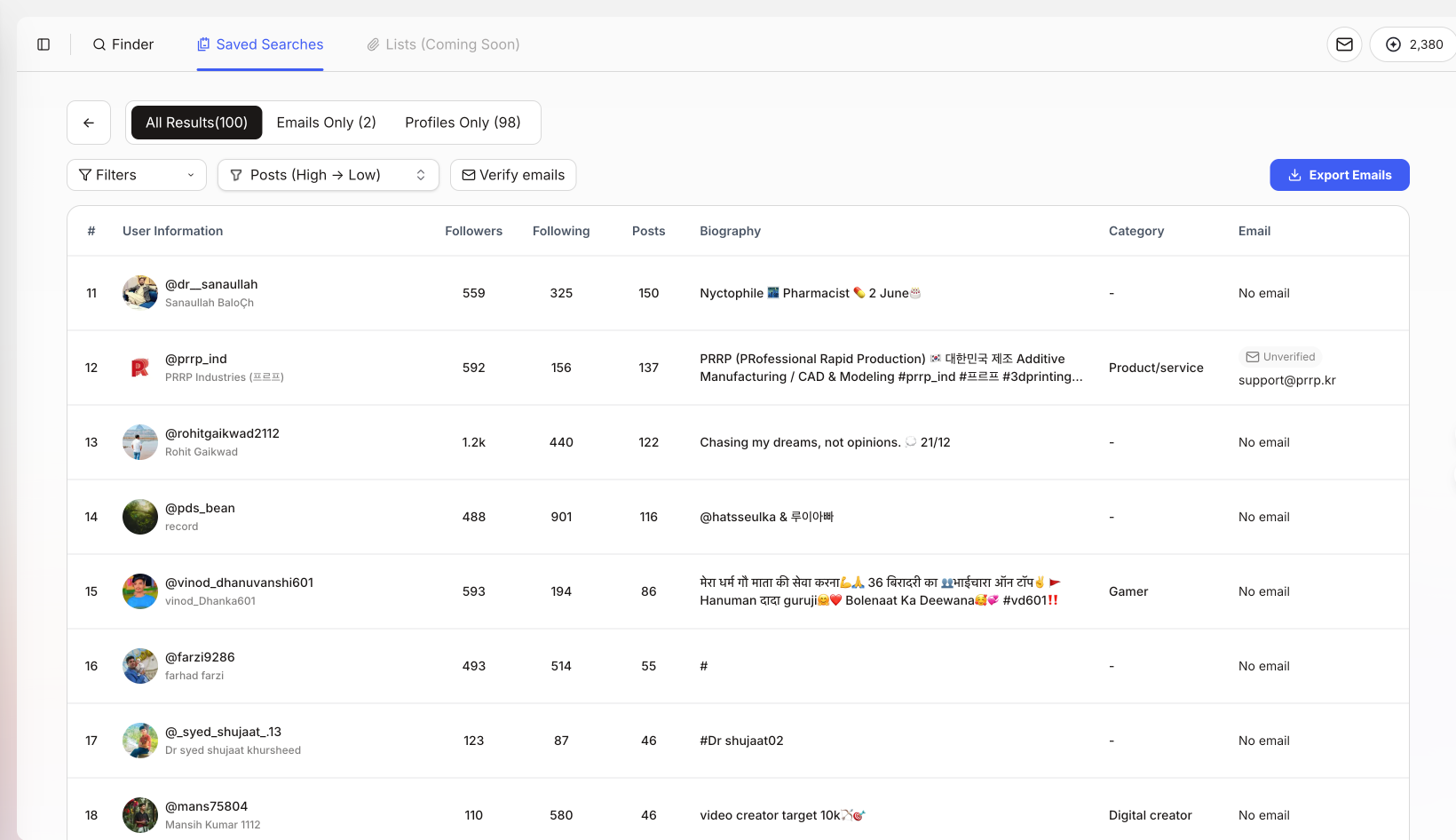Click the Unverified email badge
The width and height of the screenshot is (1456, 840).
click(1280, 357)
